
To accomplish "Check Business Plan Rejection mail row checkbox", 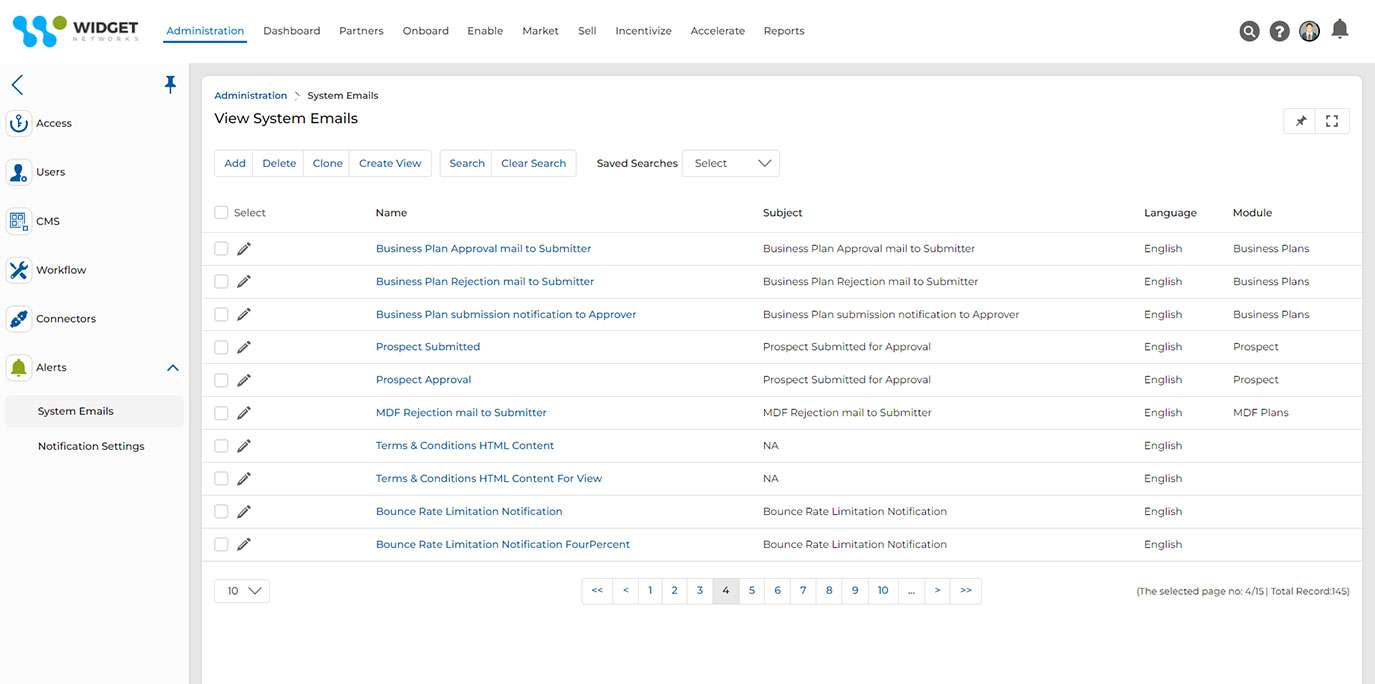I will 221,281.
